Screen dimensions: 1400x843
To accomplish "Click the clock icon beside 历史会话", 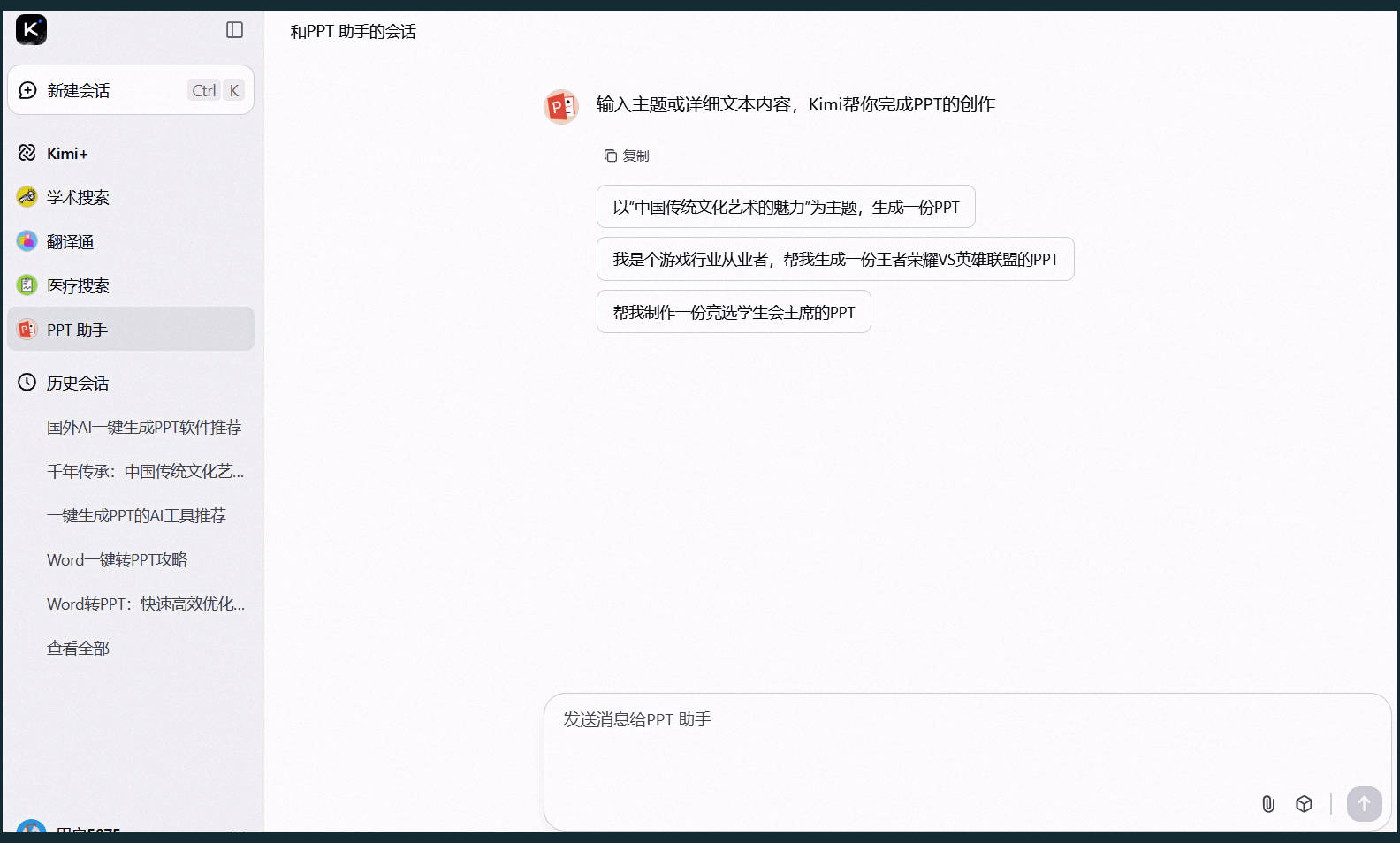I will coord(27,382).
